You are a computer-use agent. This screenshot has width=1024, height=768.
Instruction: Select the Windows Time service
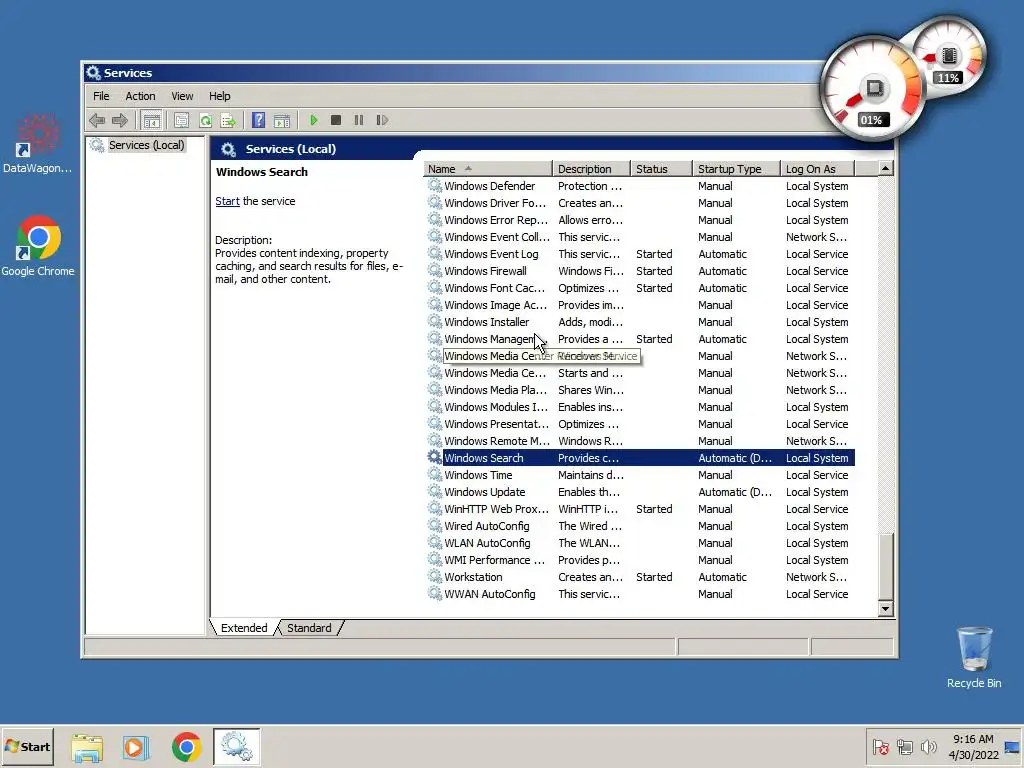(x=639, y=475)
